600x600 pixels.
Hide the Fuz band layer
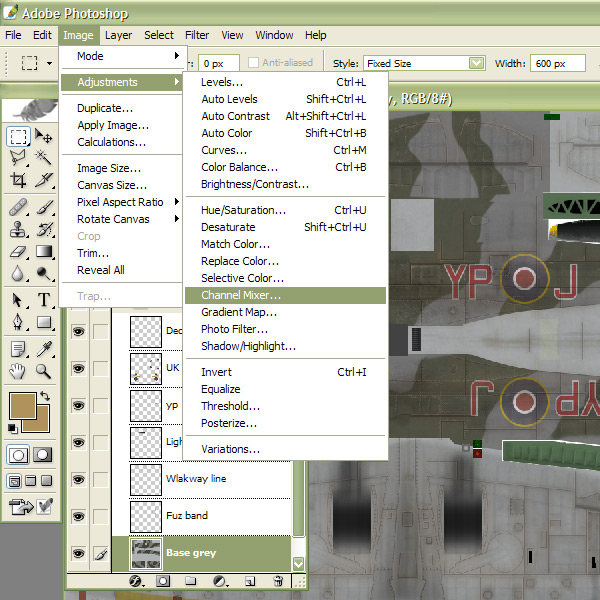pyautogui.click(x=78, y=517)
